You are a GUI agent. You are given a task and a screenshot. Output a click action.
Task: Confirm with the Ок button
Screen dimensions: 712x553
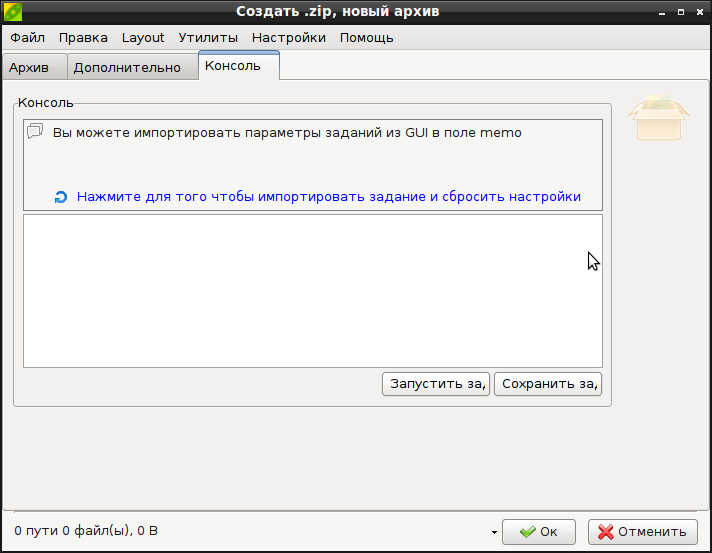539,532
